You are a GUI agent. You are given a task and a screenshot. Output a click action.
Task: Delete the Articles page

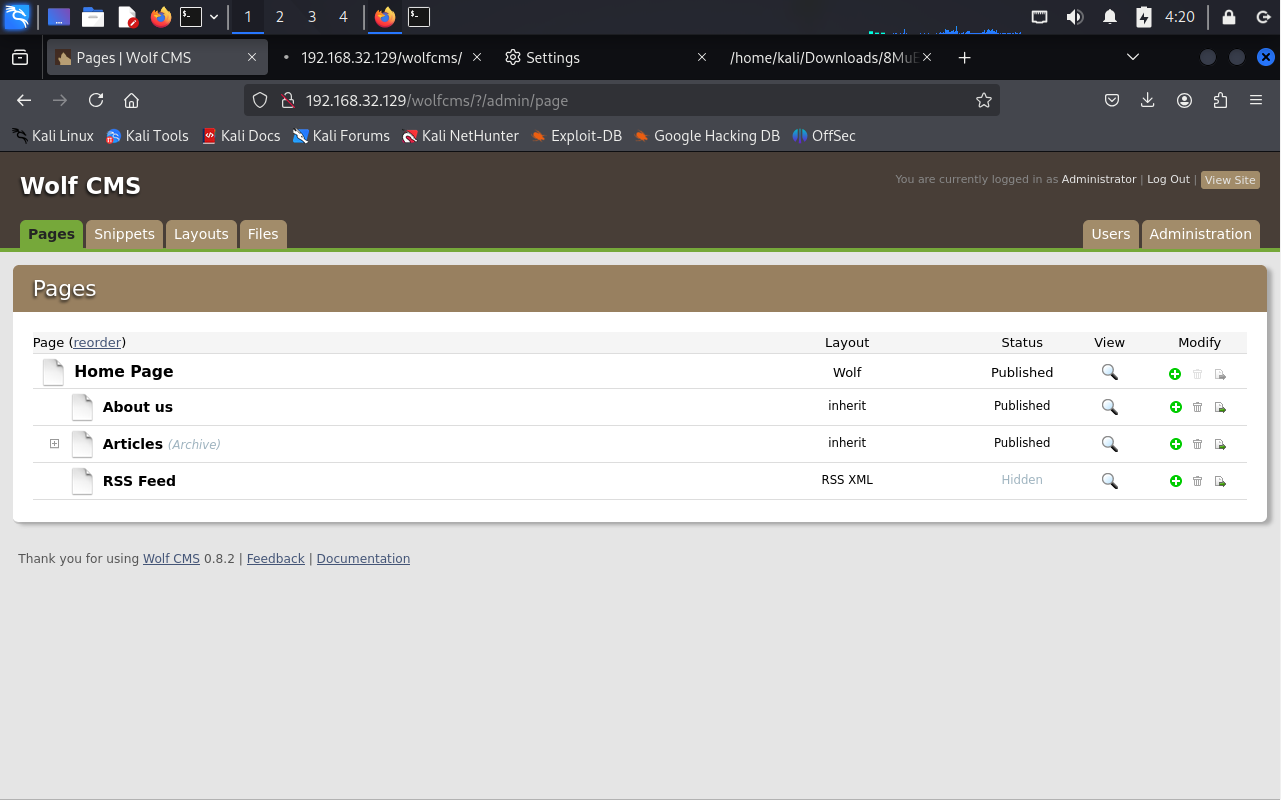click(x=1197, y=444)
